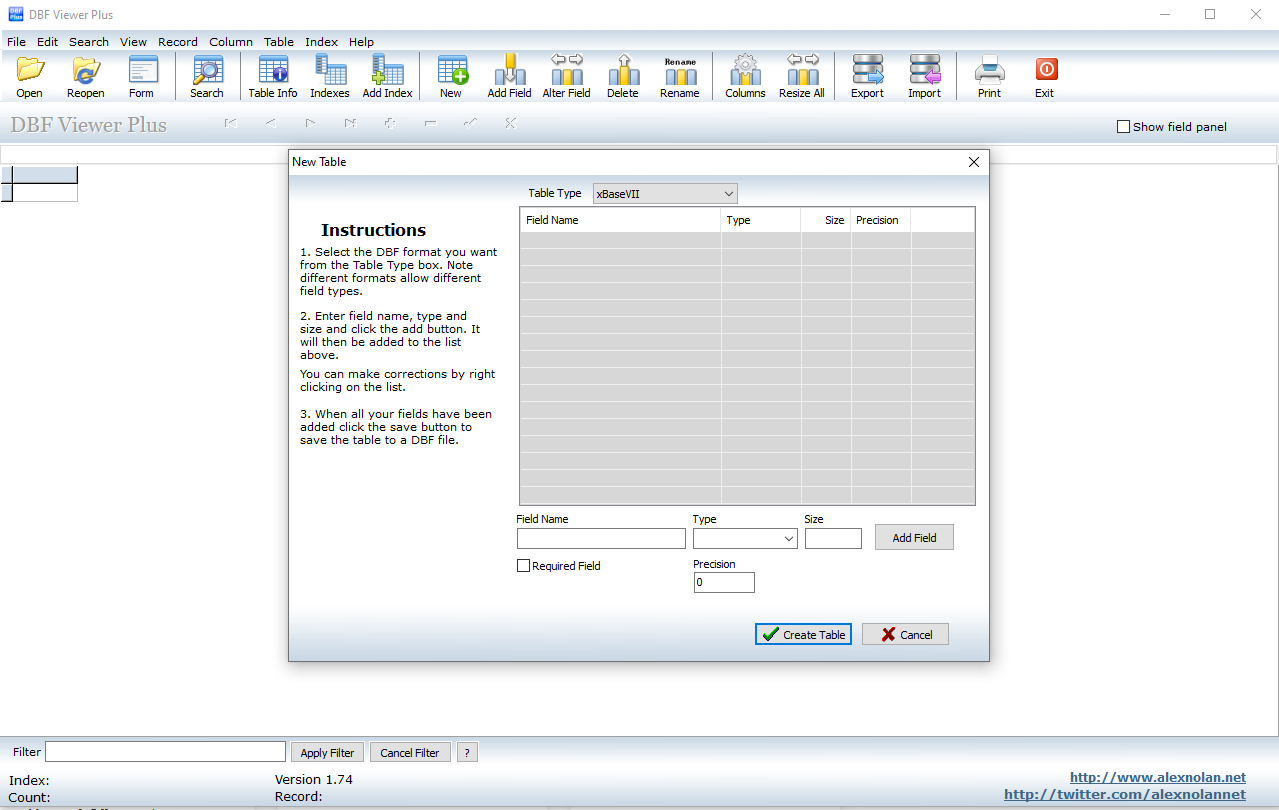Click the Field Name column header
Screen dimensions: 1279x810
[620, 220]
